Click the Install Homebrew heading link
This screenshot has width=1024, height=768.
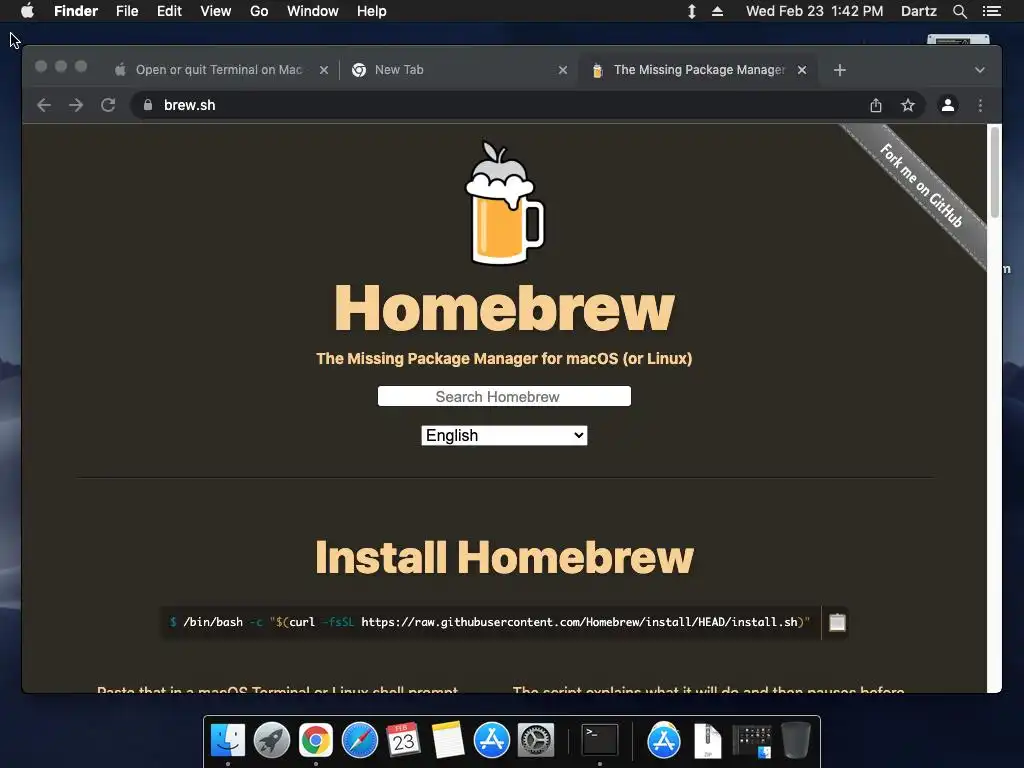point(504,557)
